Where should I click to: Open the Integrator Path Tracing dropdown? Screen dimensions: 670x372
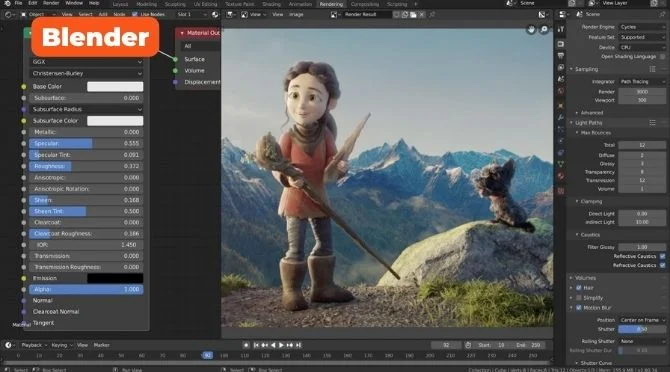coord(642,82)
